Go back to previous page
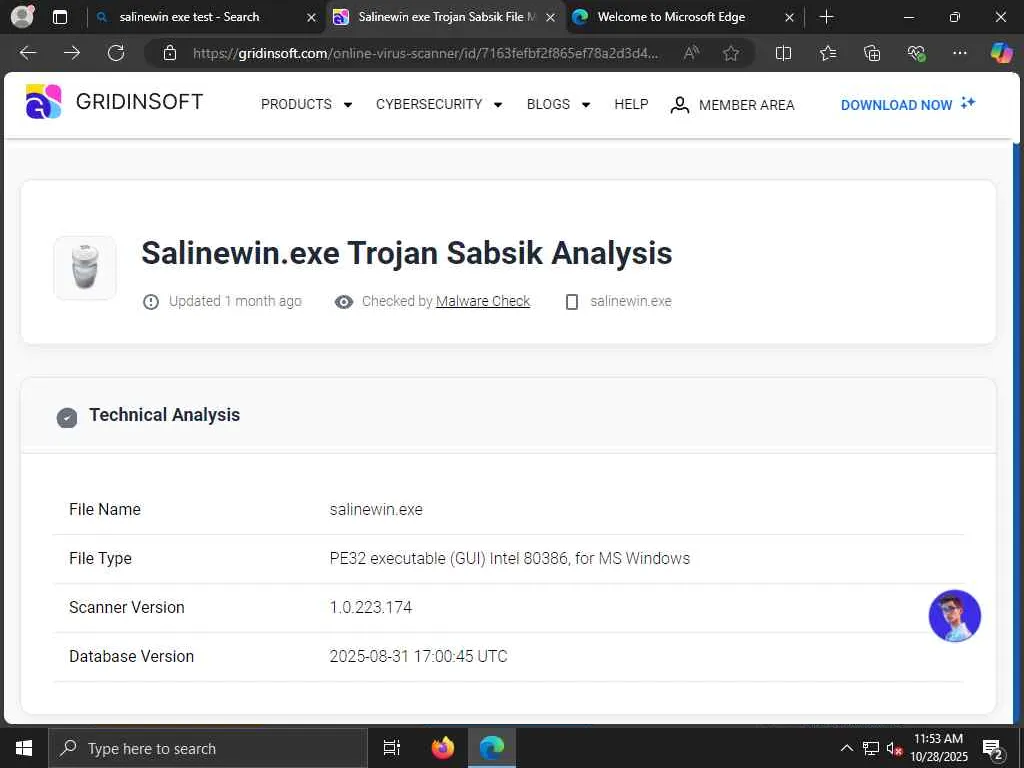The height and width of the screenshot is (768, 1024). 27,53
